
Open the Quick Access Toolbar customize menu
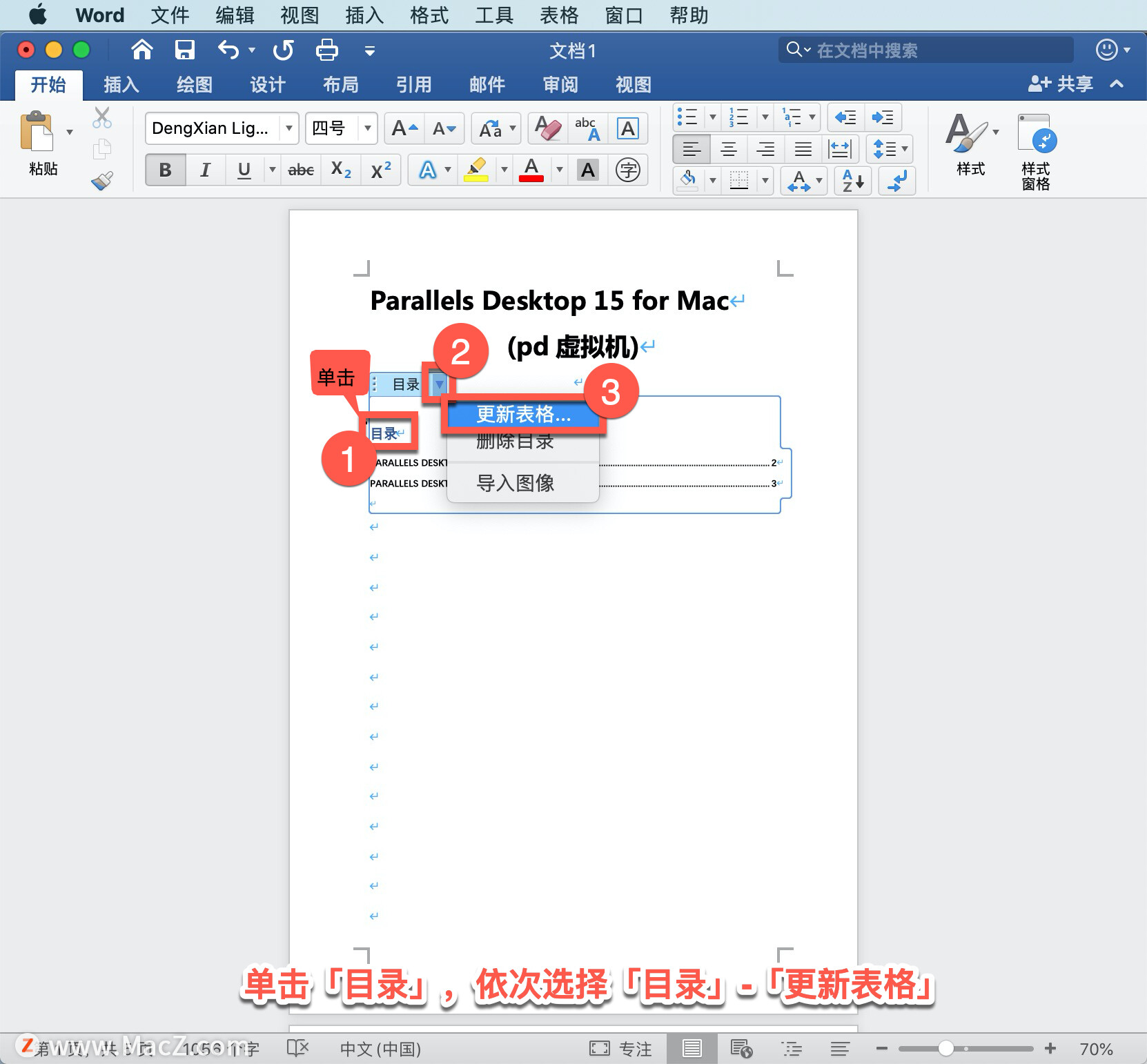370,50
